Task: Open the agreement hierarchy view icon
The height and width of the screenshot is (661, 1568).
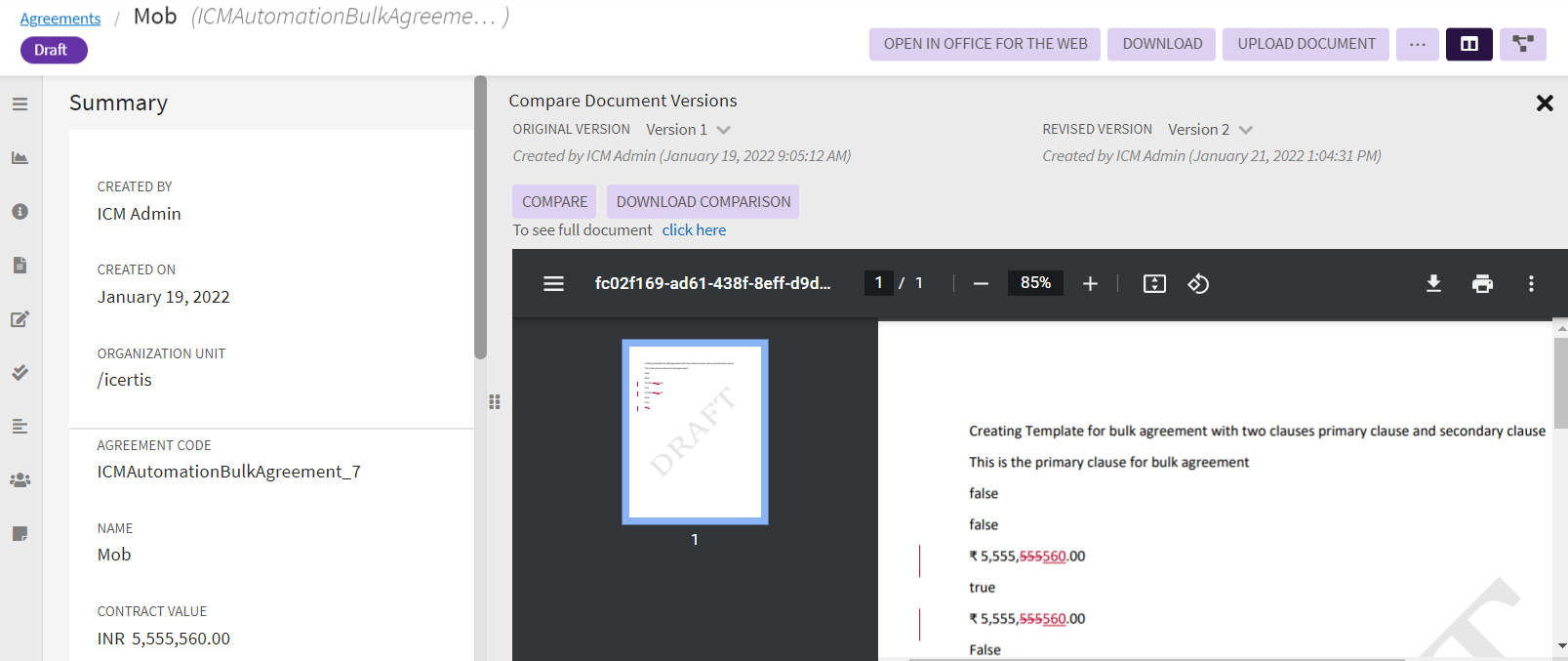Action: pyautogui.click(x=1522, y=44)
